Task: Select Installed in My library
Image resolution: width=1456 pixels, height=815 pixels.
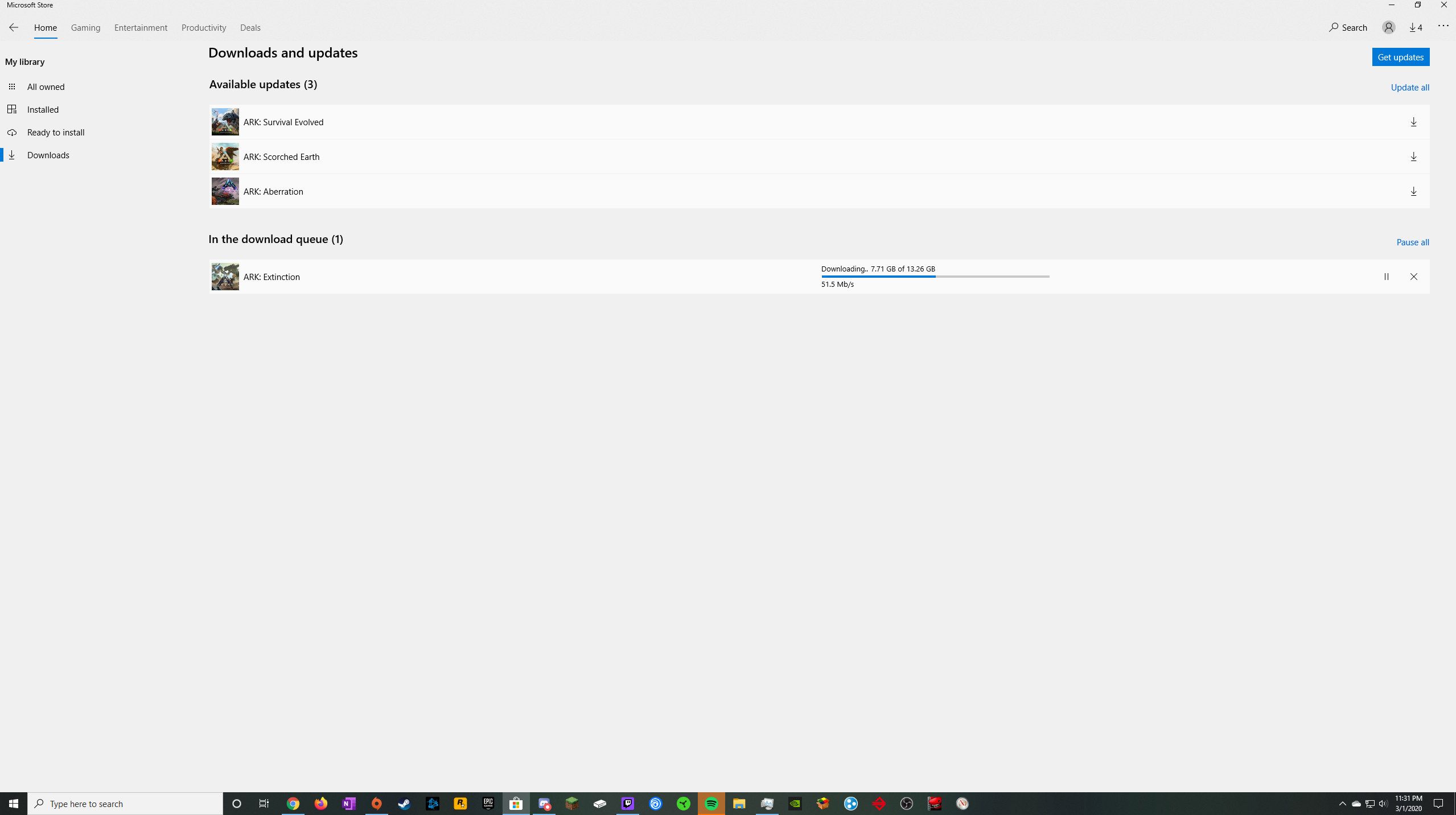Action: tap(43, 109)
